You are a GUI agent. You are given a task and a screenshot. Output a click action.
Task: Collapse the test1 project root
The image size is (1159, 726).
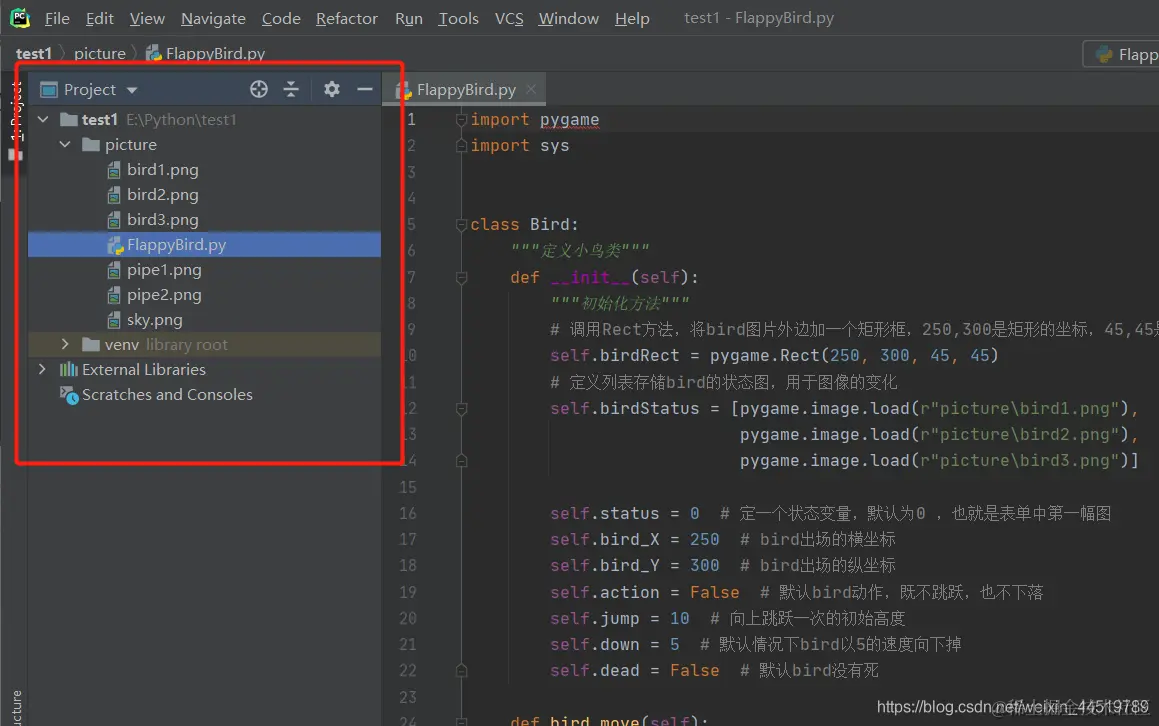point(43,119)
